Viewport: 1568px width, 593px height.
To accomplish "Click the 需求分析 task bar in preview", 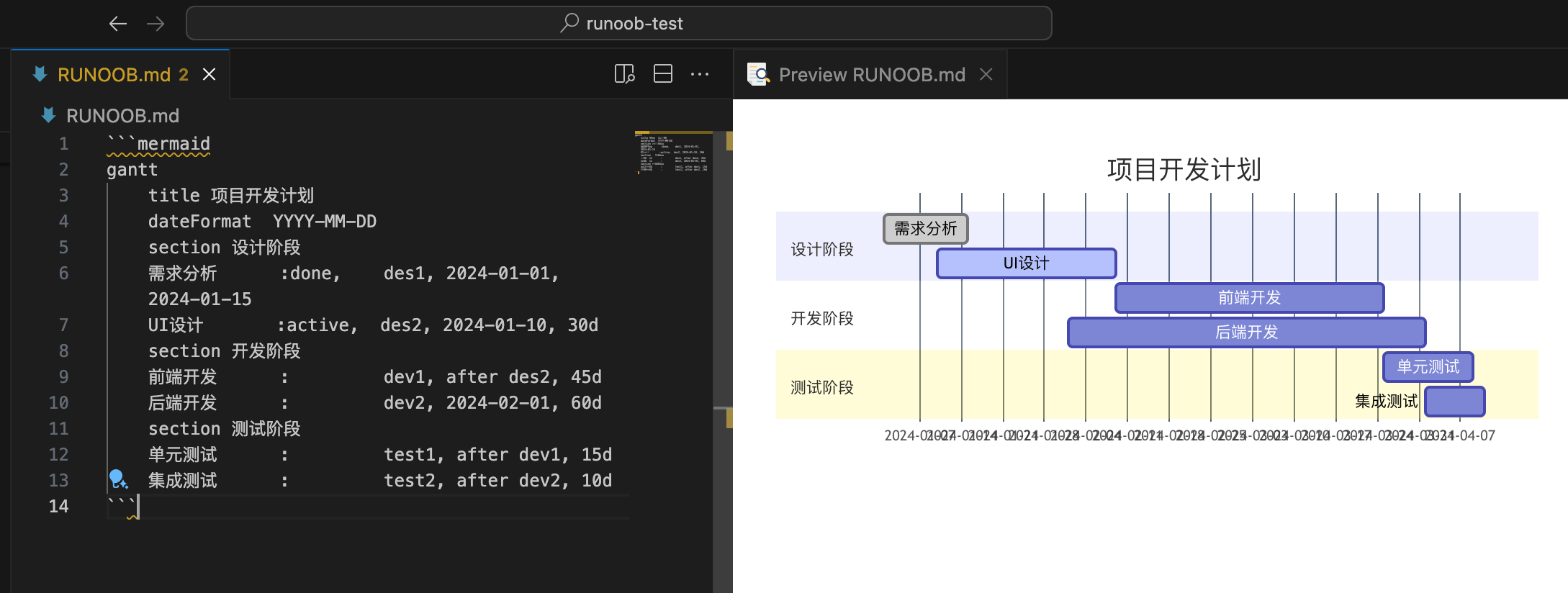I will (925, 229).
